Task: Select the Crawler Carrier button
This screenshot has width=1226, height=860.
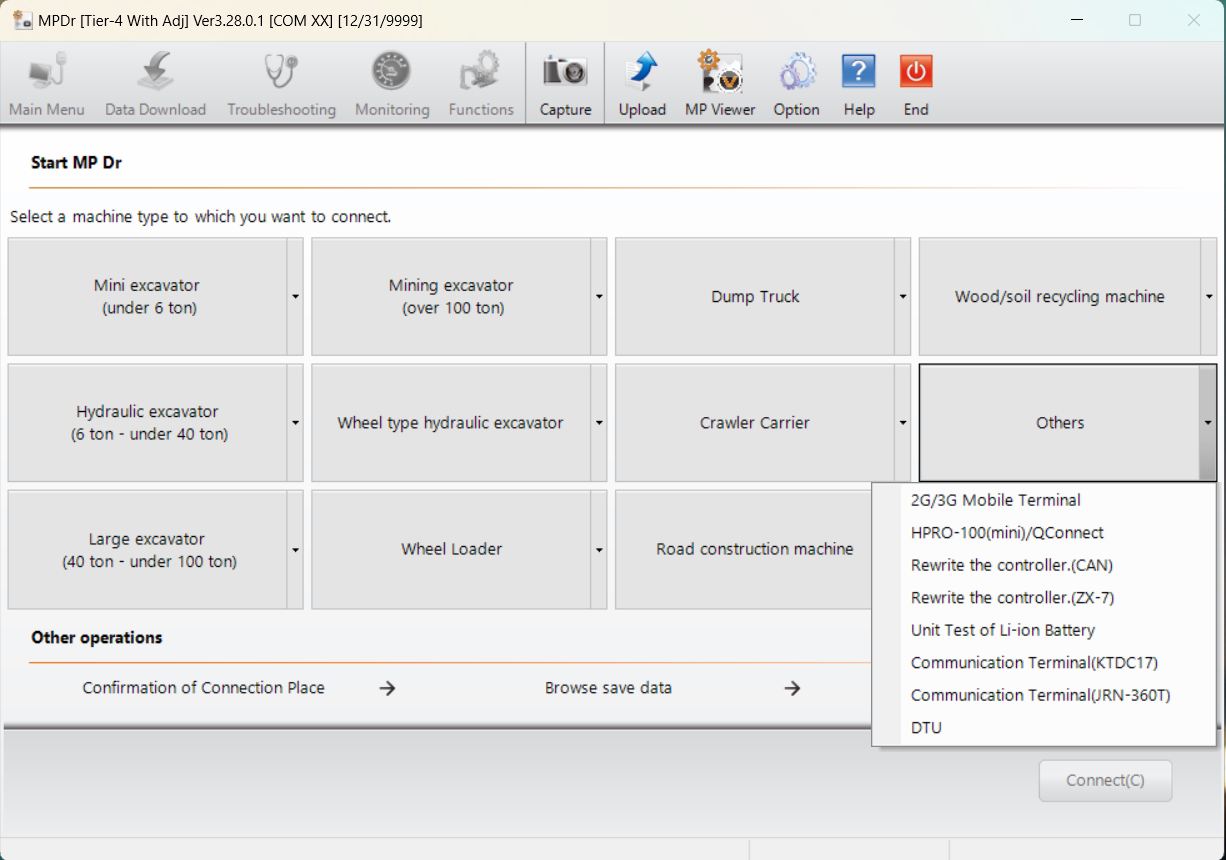Action: coord(754,423)
